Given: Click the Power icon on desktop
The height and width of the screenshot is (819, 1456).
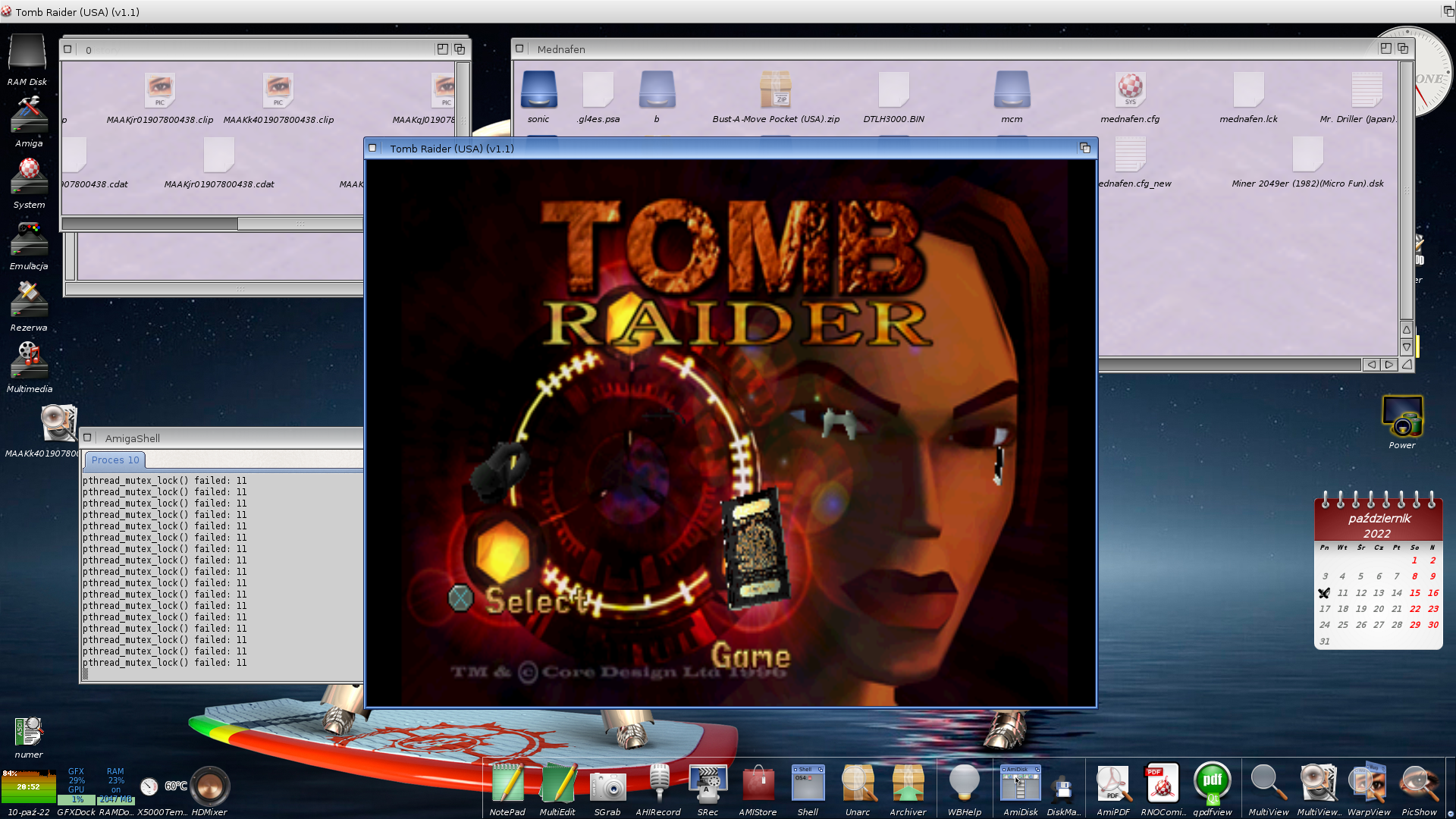Looking at the screenshot, I should 1402,422.
